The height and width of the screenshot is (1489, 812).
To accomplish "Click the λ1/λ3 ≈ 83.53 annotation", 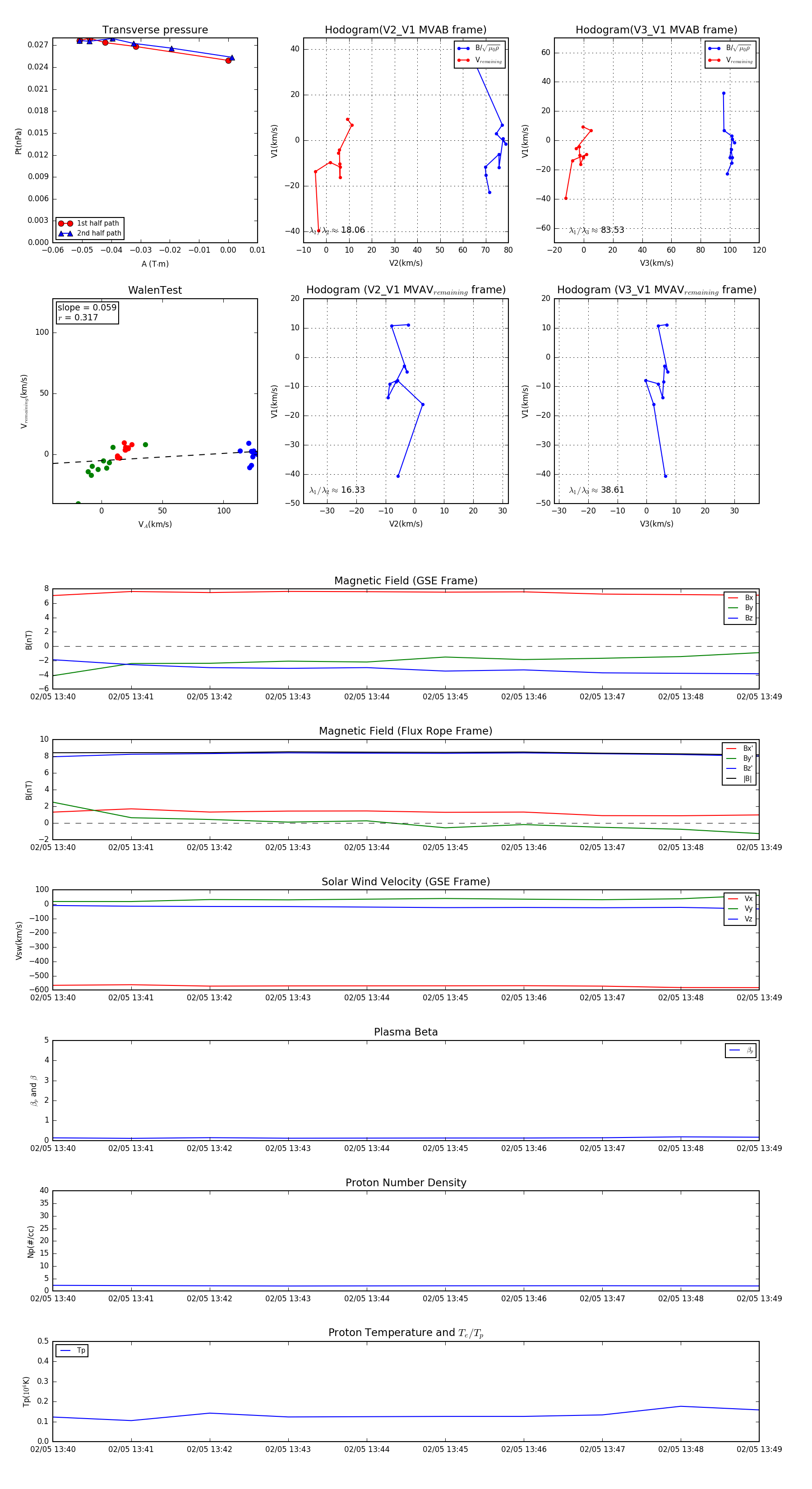I will click(597, 230).
